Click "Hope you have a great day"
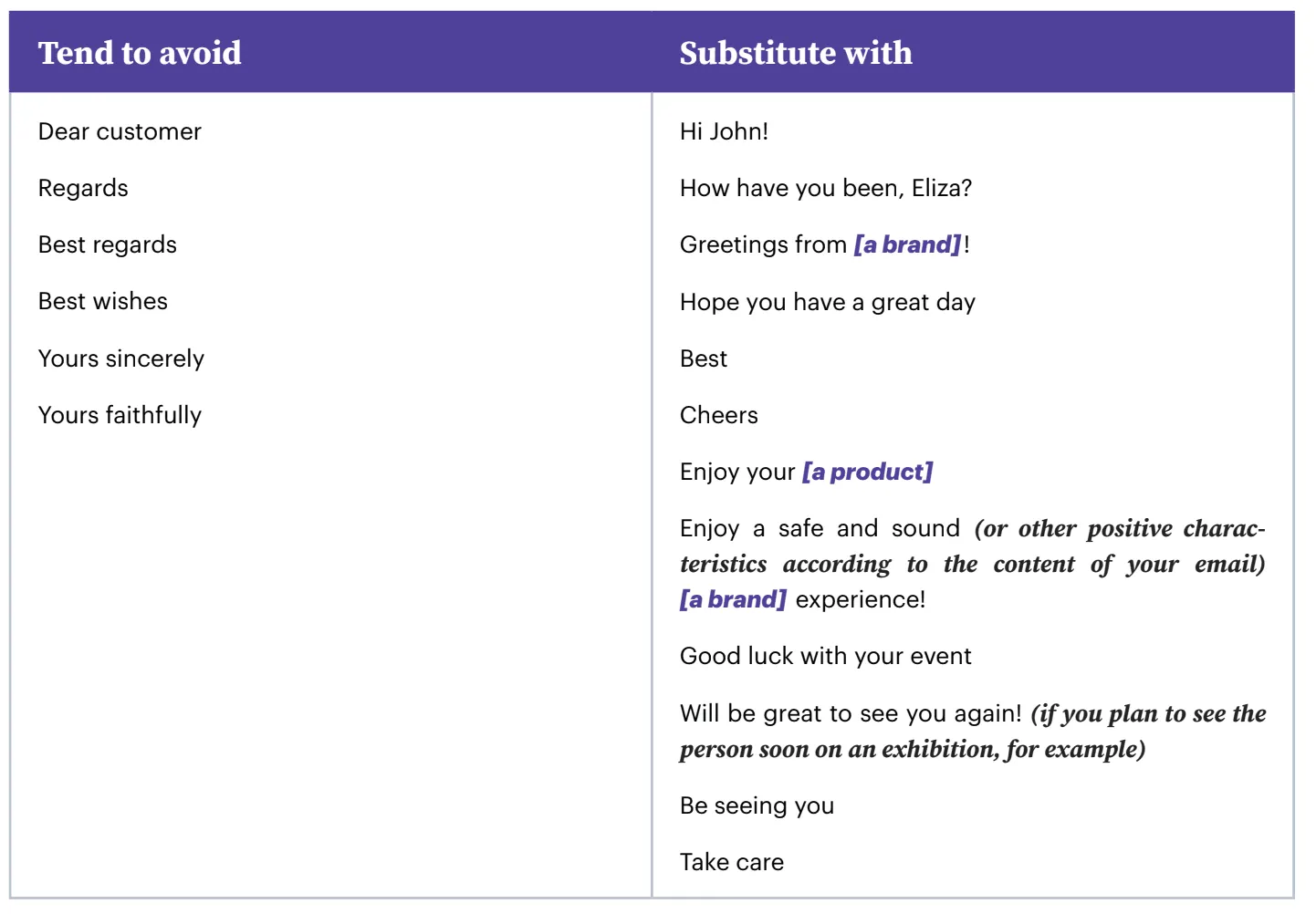This screenshot has width=1316, height=914. point(828,302)
